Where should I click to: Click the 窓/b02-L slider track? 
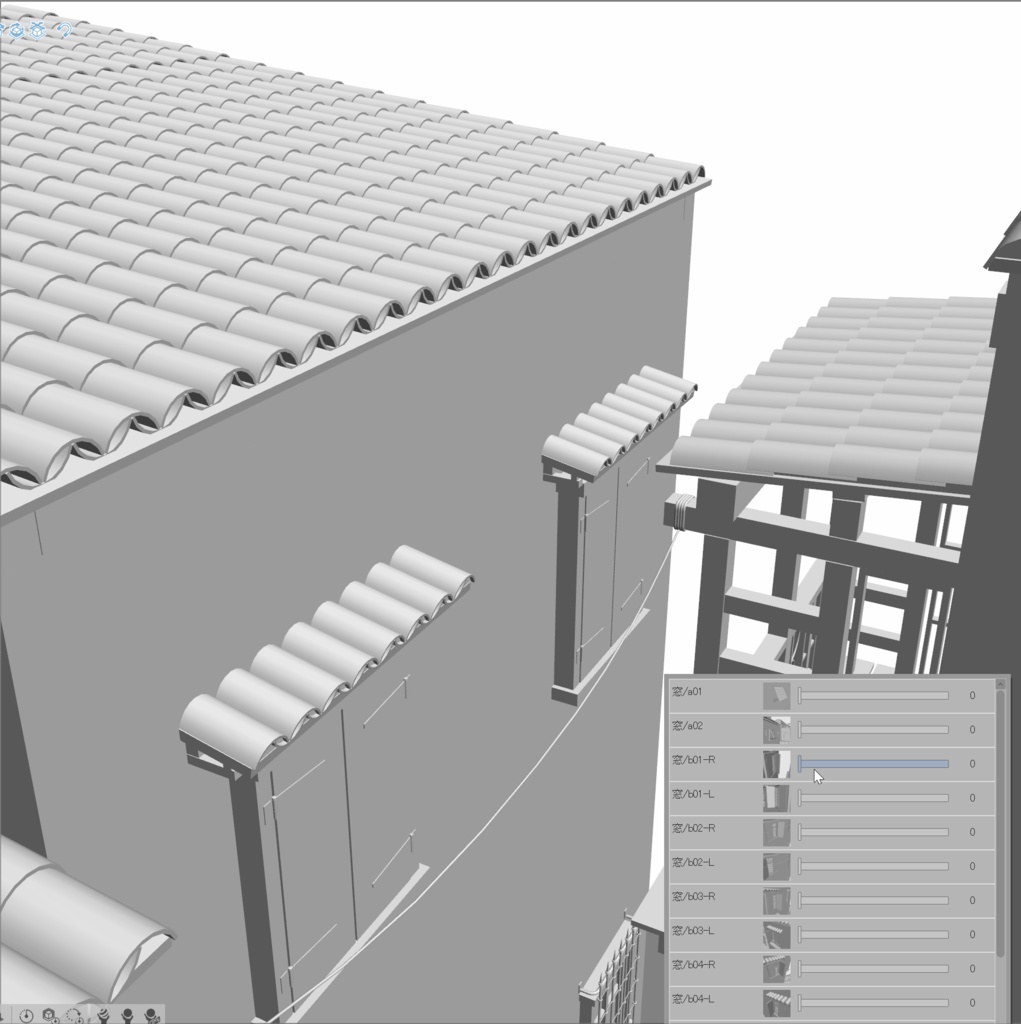[x=873, y=866]
